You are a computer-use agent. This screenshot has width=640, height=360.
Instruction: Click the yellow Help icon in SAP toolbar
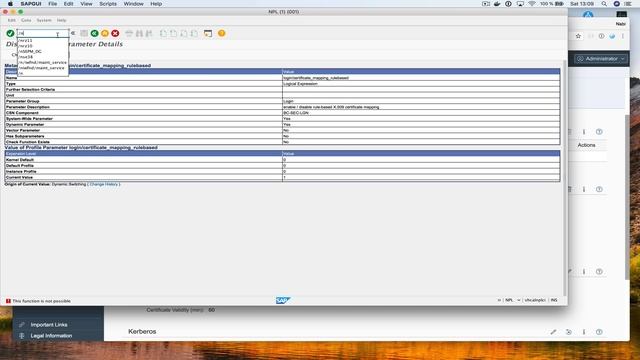pyautogui.click(x=222, y=33)
